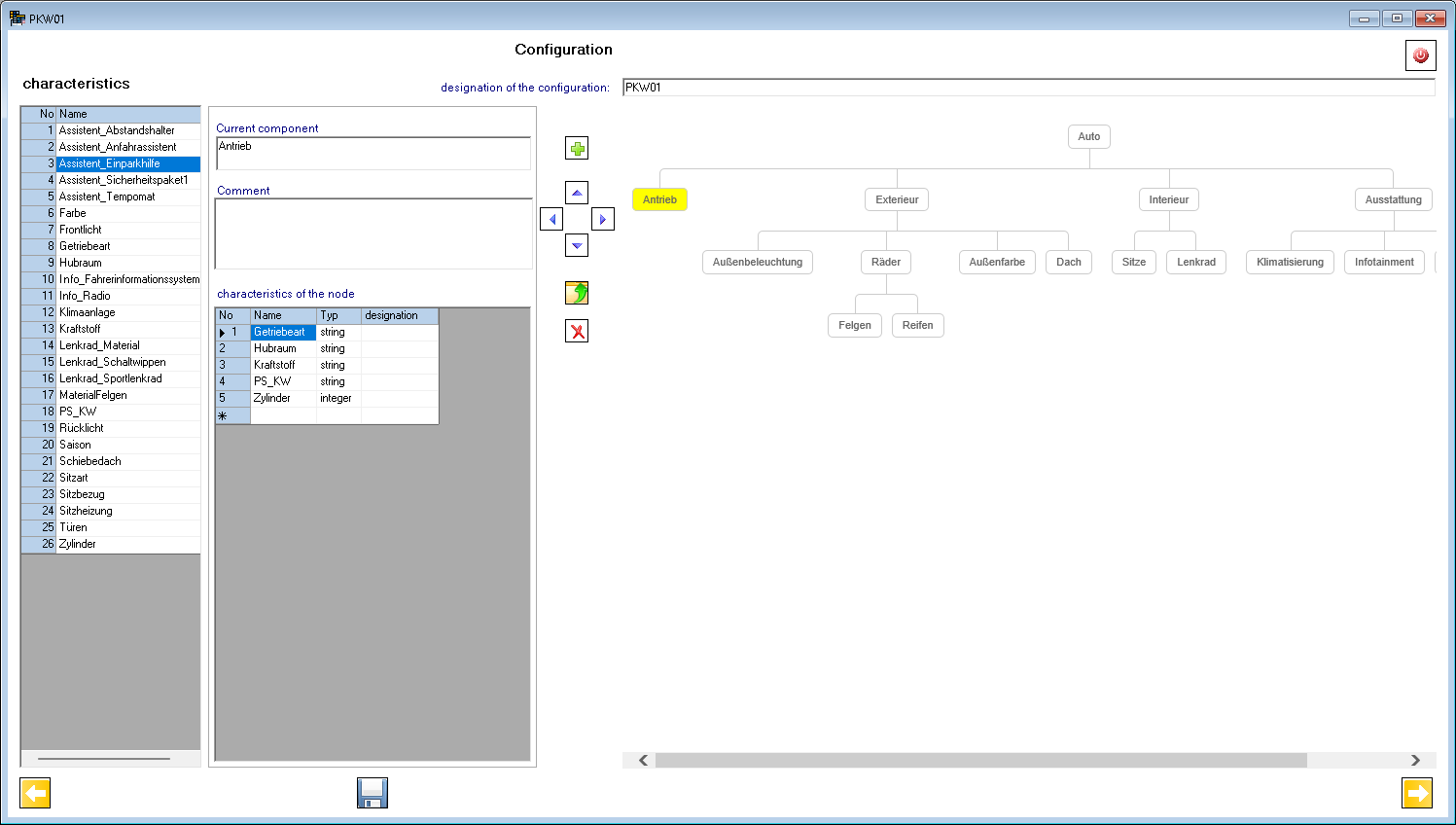Click the green plus add node icon
Image resolution: width=1456 pixels, height=825 pixels.
(577, 149)
